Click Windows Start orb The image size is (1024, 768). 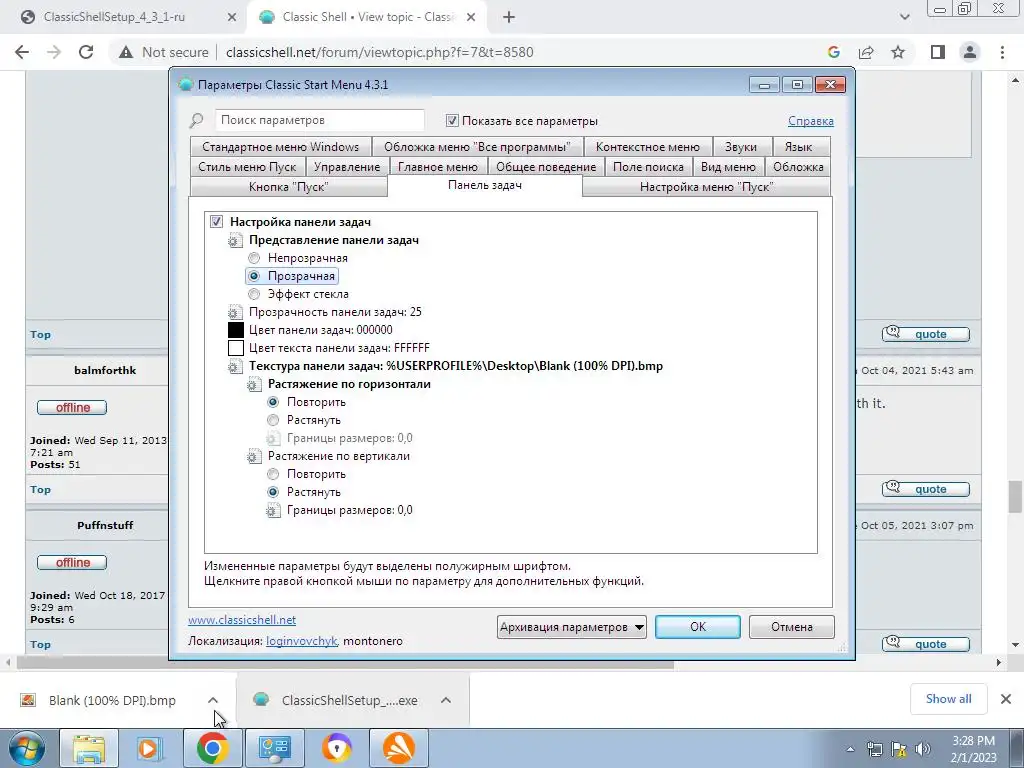coord(27,748)
